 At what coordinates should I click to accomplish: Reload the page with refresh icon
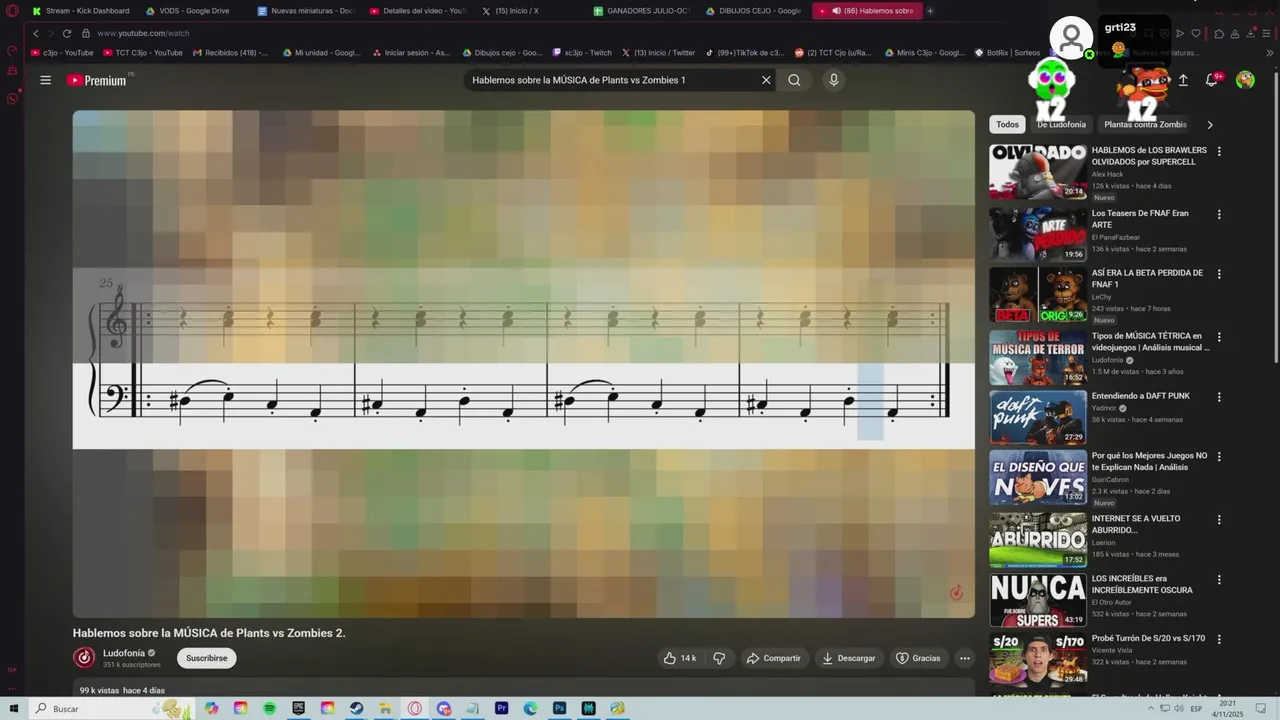[67, 33]
